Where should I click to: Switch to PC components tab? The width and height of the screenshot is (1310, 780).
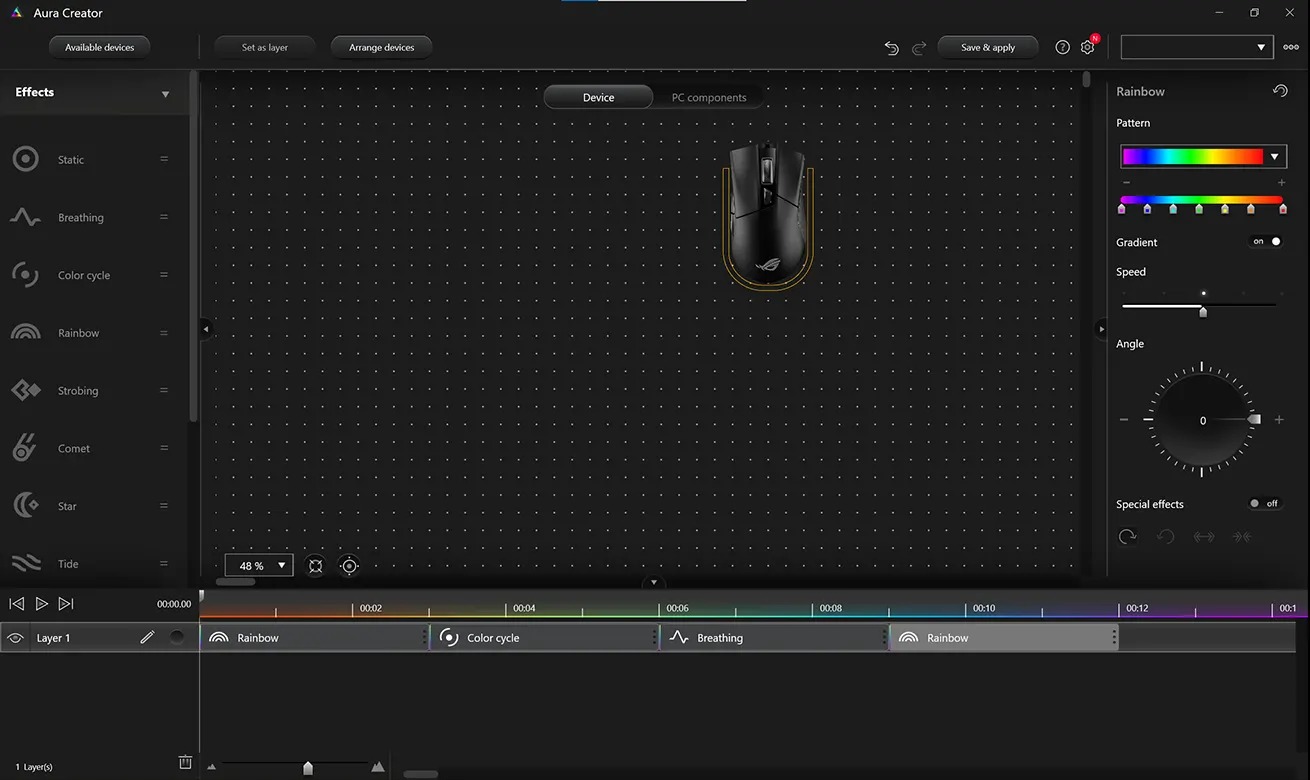click(x=709, y=97)
